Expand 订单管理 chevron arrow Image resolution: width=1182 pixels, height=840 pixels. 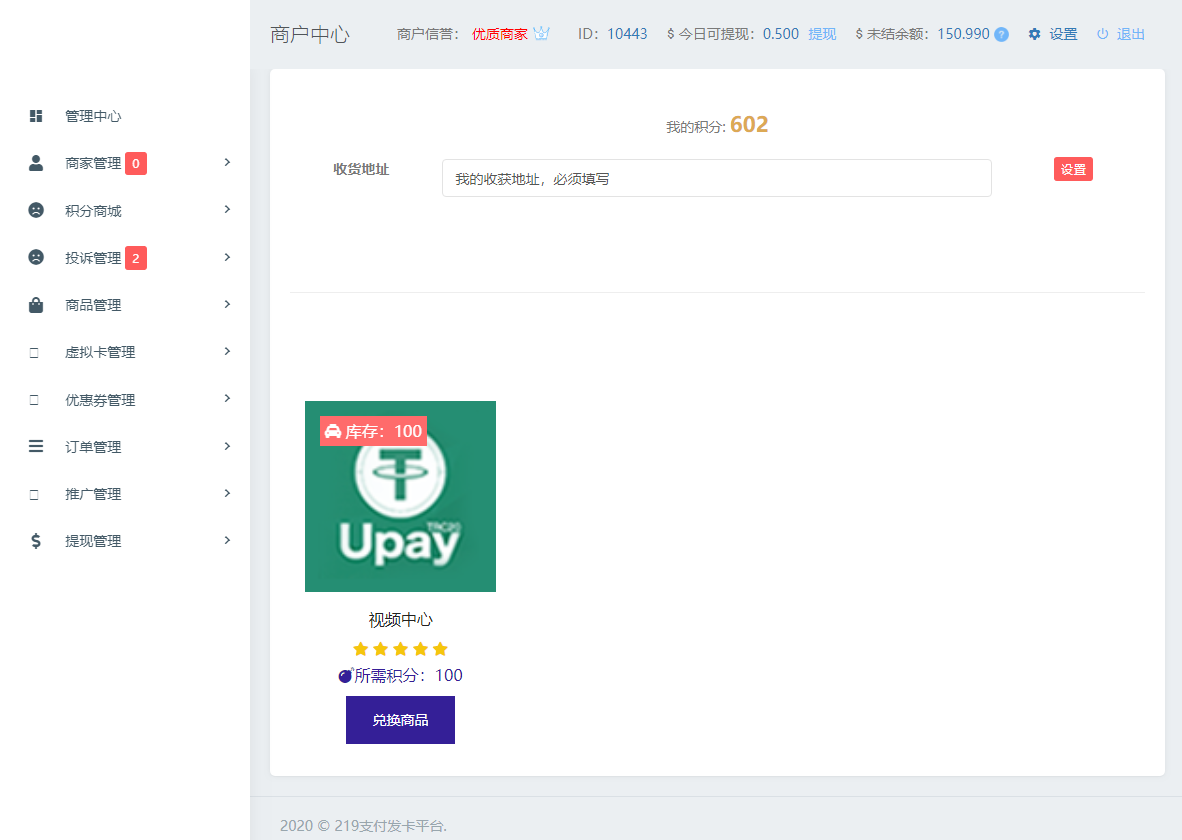tap(227, 446)
